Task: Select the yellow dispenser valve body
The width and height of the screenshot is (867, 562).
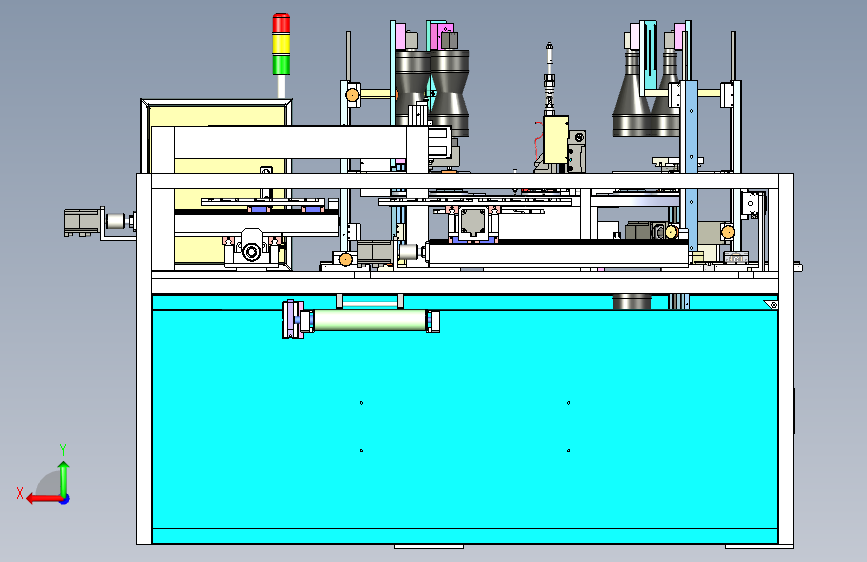Action: click(556, 139)
